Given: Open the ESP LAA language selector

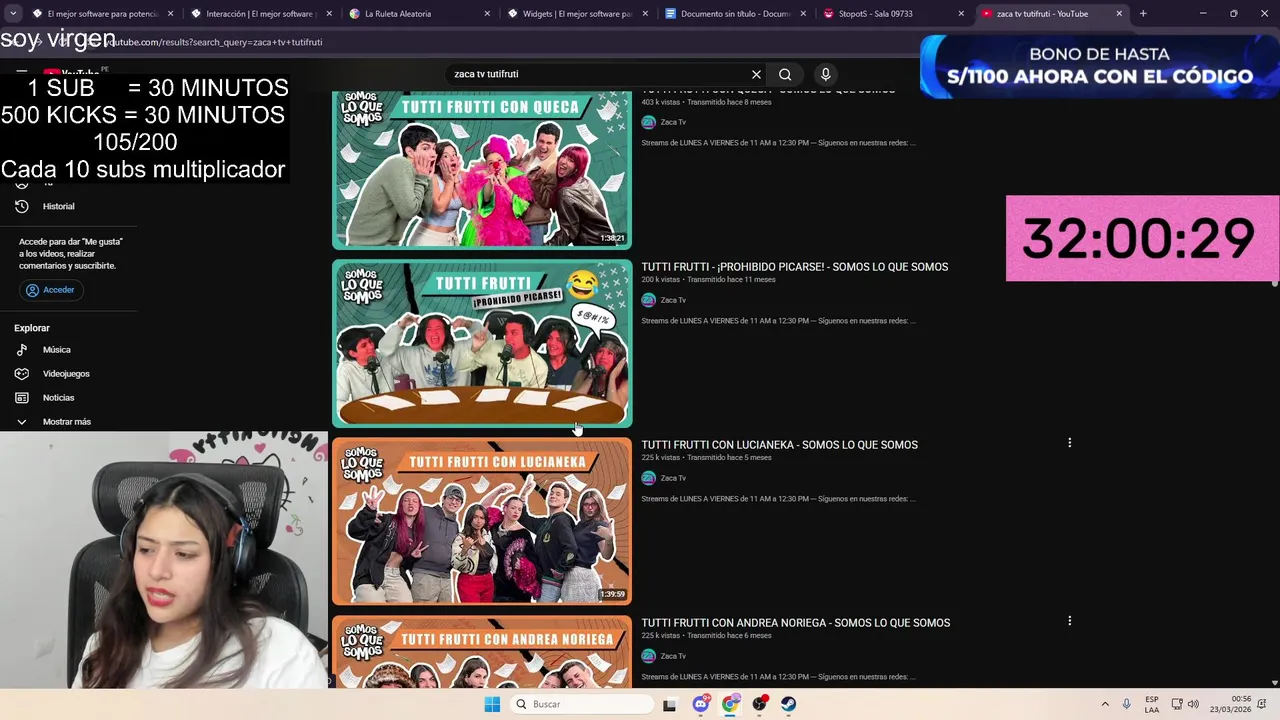Looking at the screenshot, I should (x=1152, y=704).
